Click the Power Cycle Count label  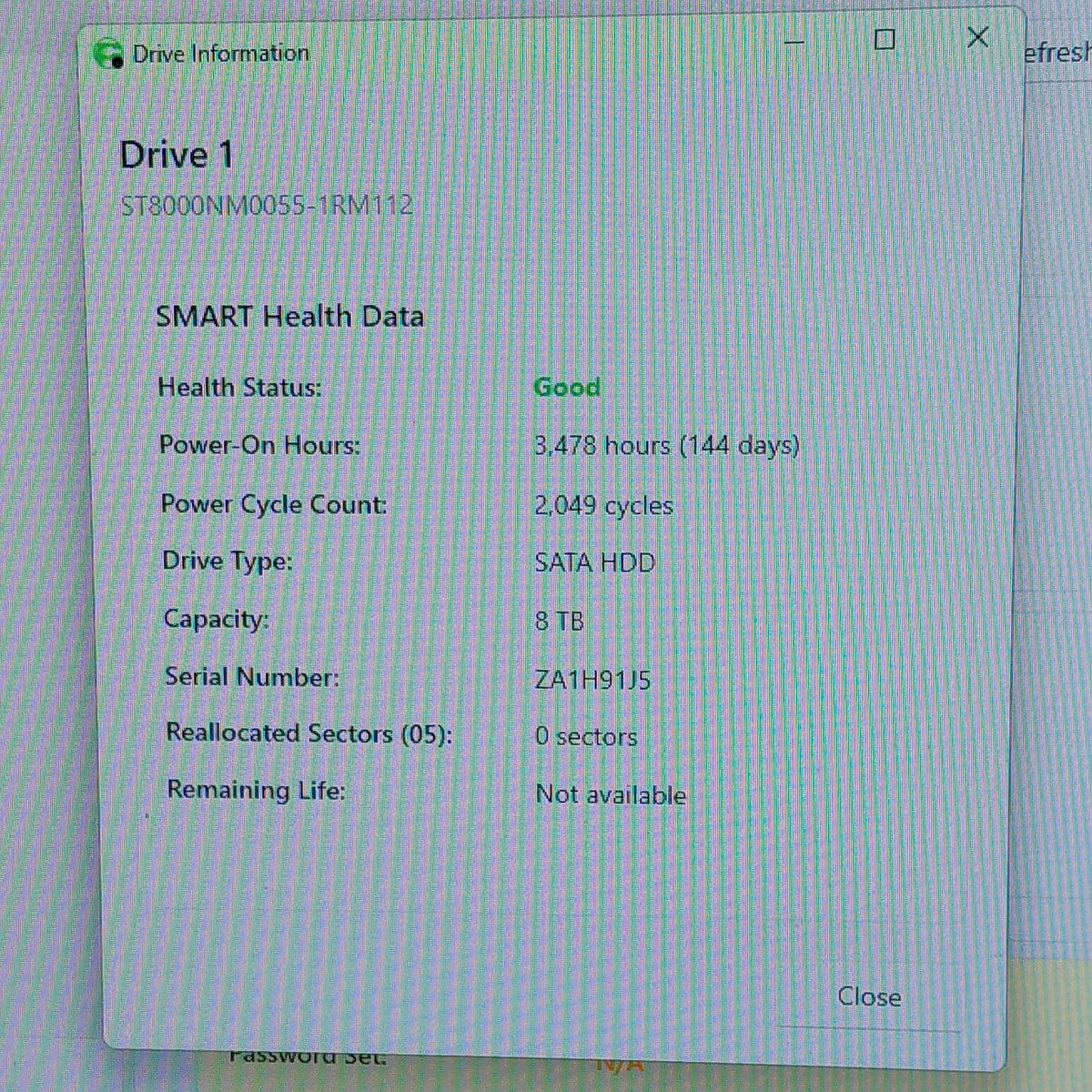[x=274, y=504]
